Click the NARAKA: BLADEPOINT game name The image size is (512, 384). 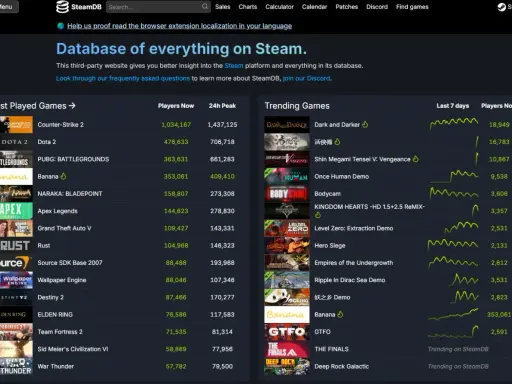click(x=70, y=194)
